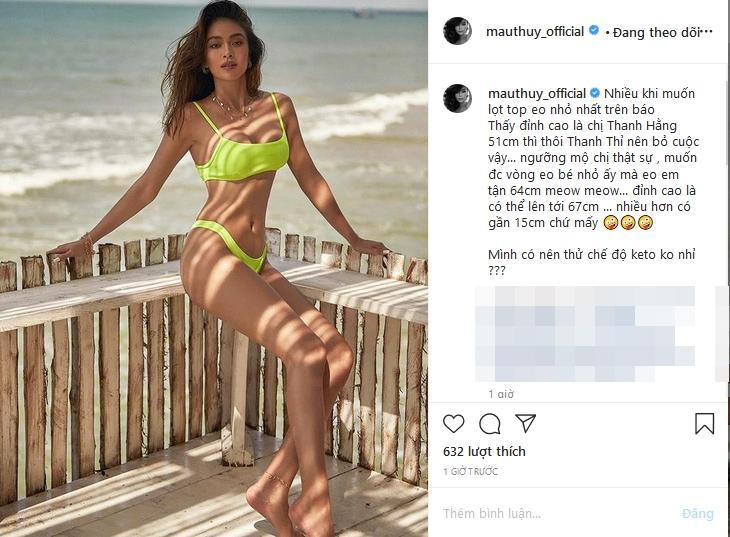Click header profile avatar of mauthuy_official

(458, 31)
